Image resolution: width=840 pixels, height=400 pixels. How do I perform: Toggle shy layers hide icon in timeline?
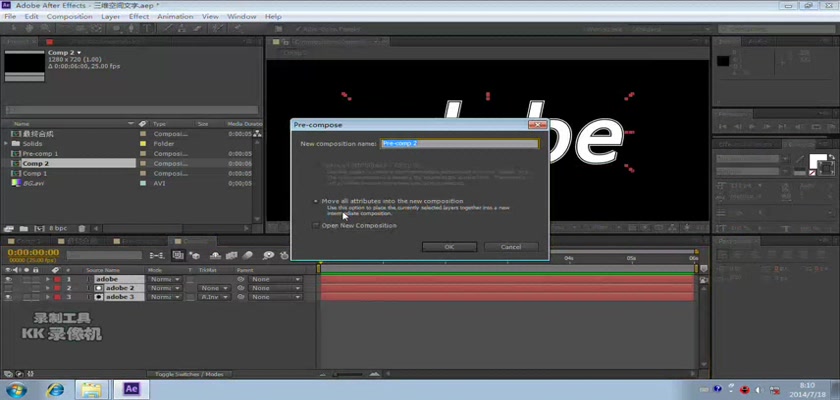pos(215,256)
